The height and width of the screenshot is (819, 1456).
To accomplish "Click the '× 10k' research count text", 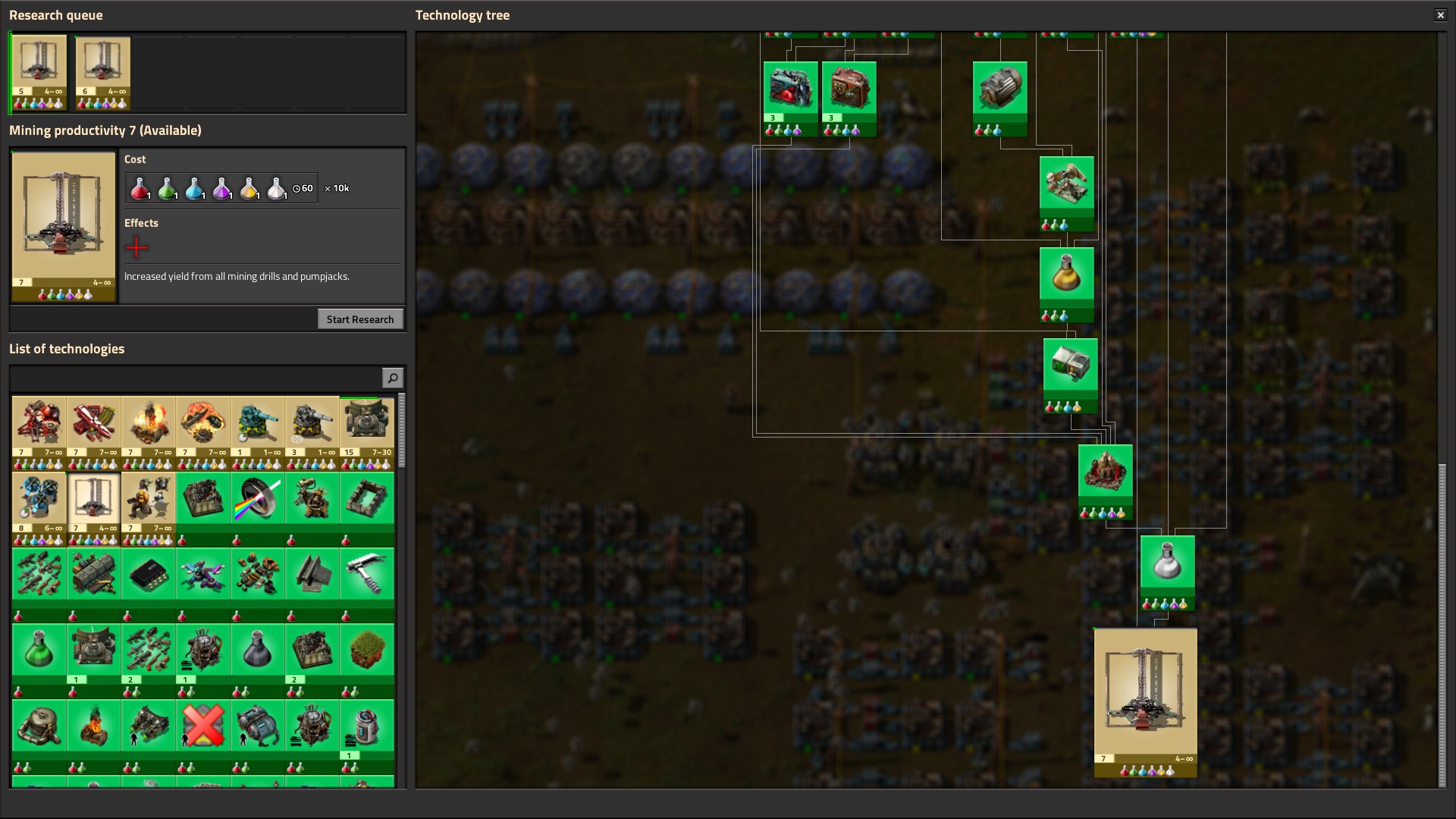I will point(337,189).
